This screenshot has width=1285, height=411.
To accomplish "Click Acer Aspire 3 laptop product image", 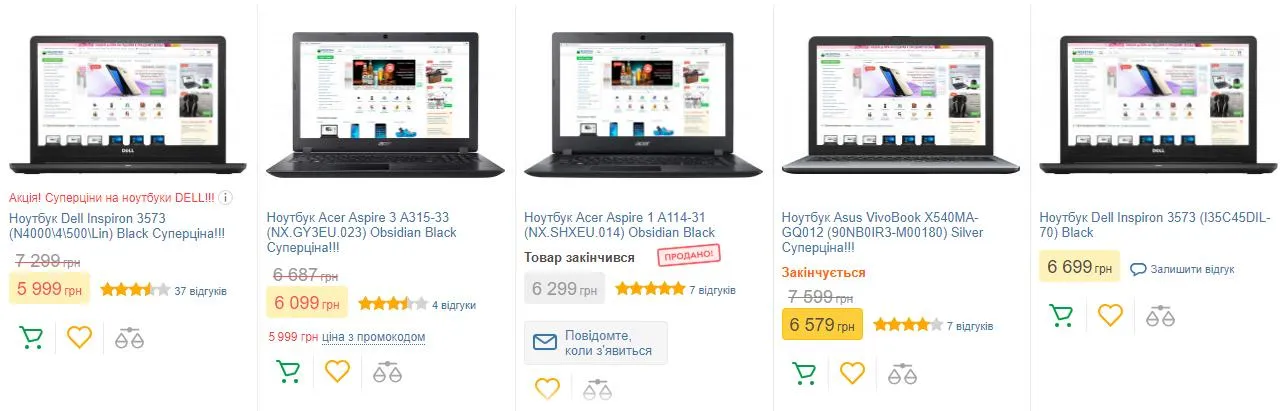I will click(385, 106).
